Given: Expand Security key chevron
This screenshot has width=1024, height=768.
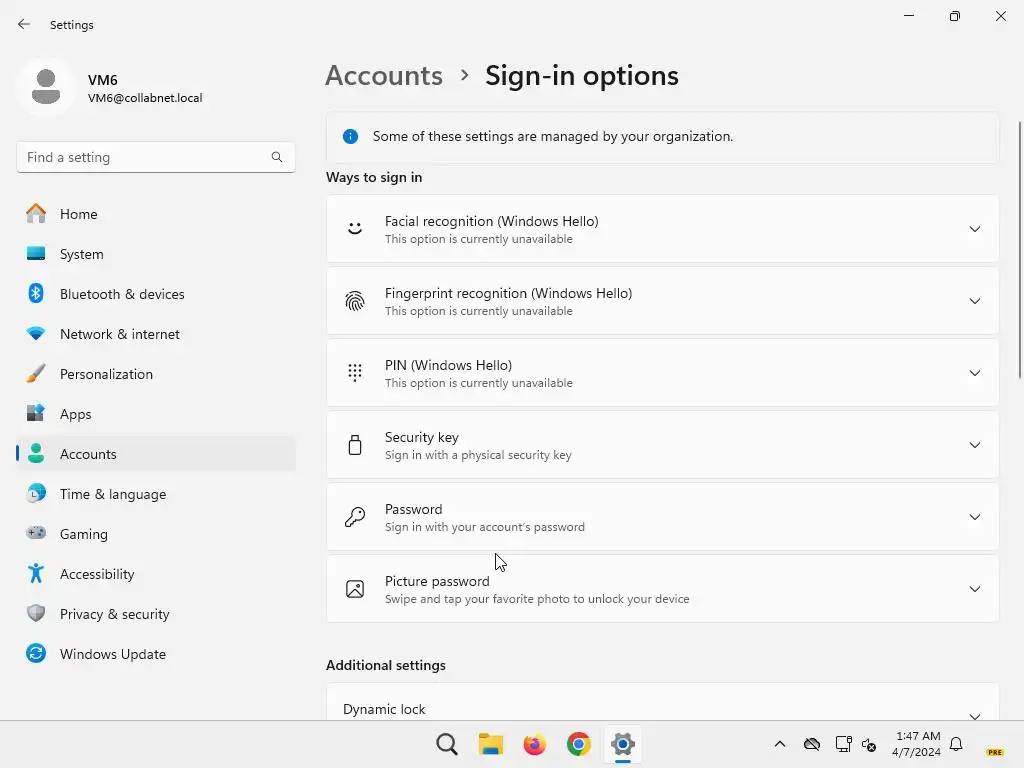Looking at the screenshot, I should coord(974,445).
